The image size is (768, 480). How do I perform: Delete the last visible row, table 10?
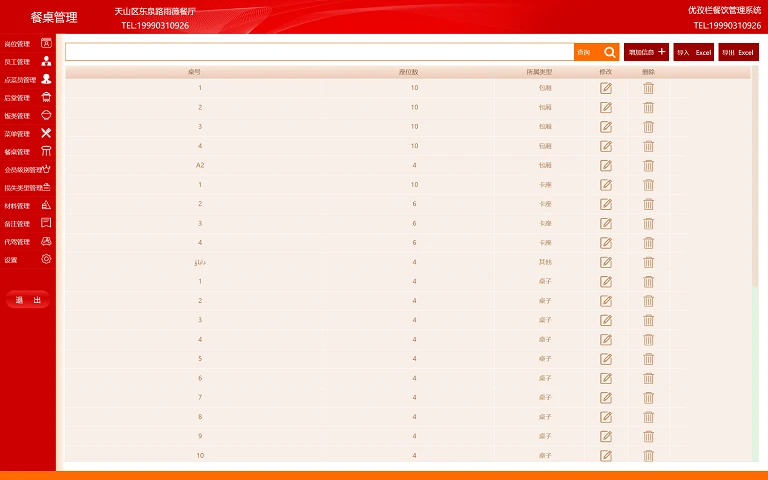[648, 456]
